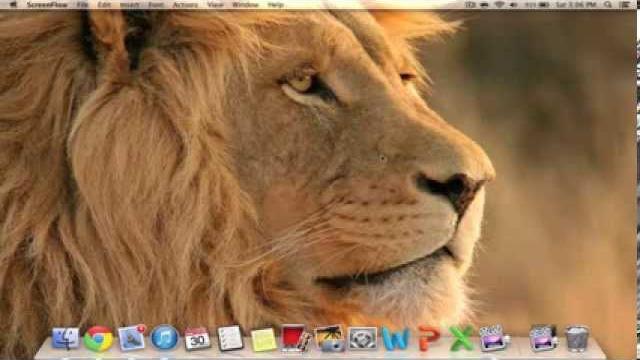The width and height of the screenshot is (640, 360).
Task: Launch Microsoft PowerPoint from the Dock
Action: (429, 338)
